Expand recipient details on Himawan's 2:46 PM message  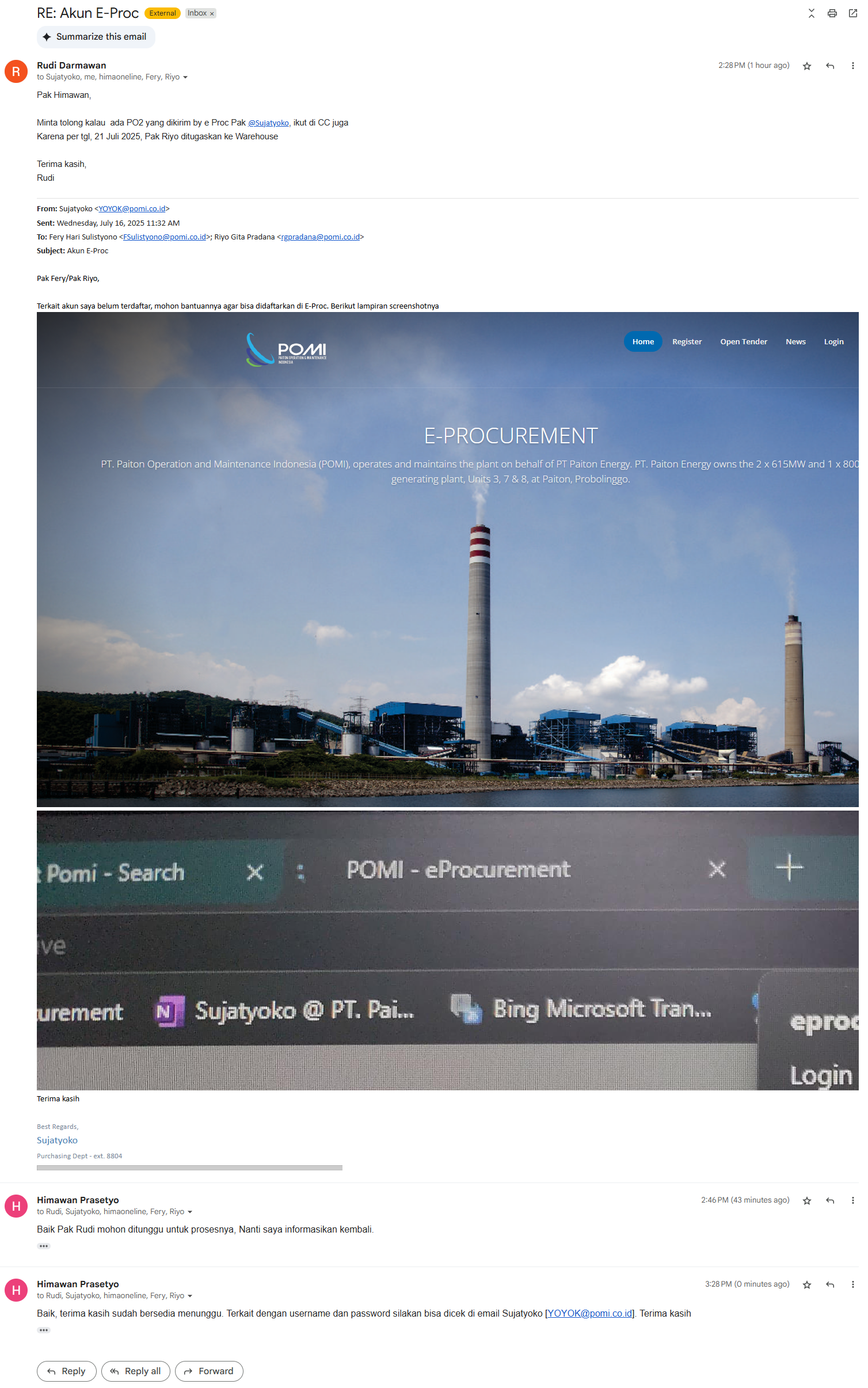pyautogui.click(x=190, y=1212)
